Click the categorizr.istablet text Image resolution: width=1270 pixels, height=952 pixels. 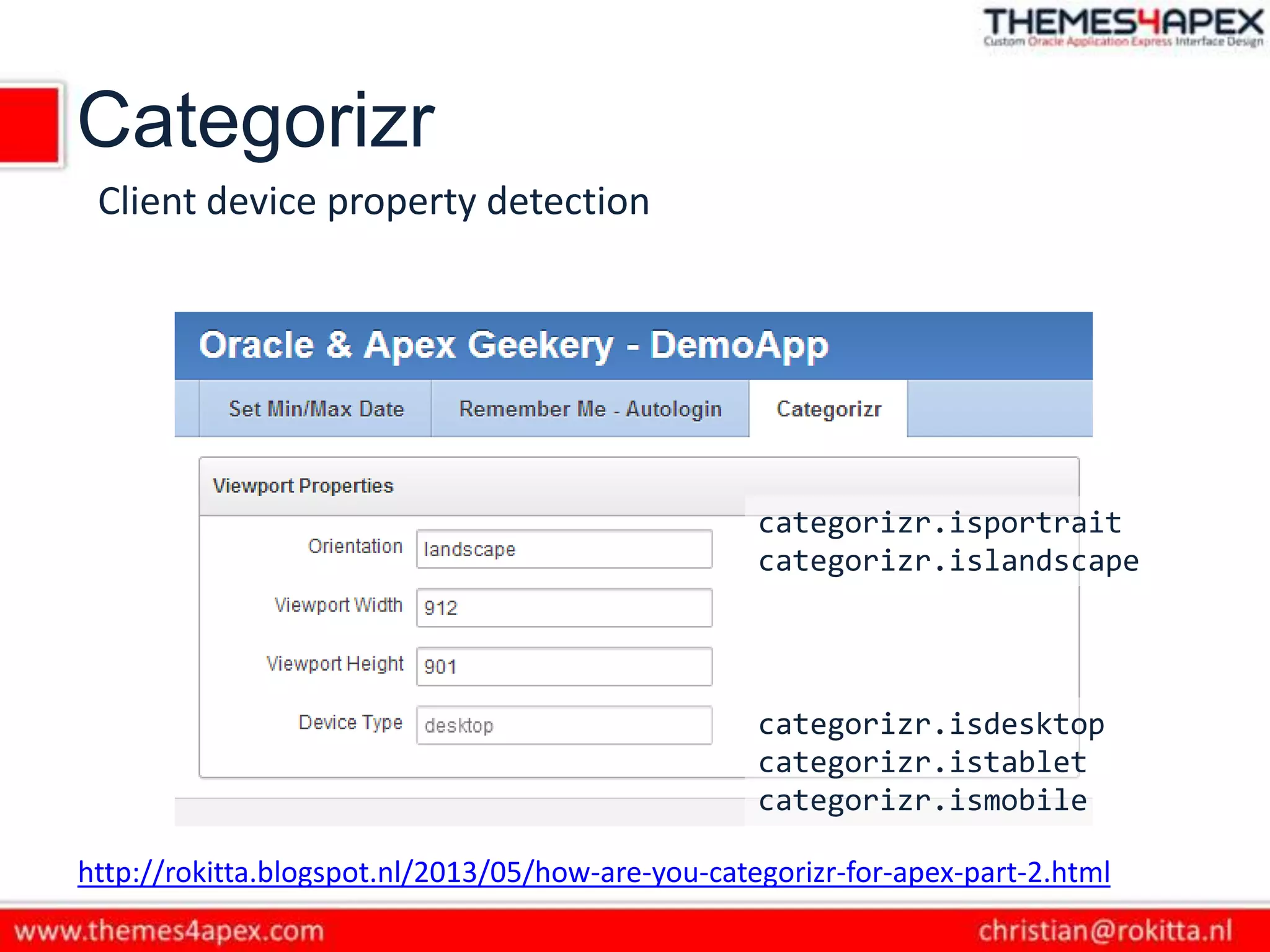coord(923,762)
